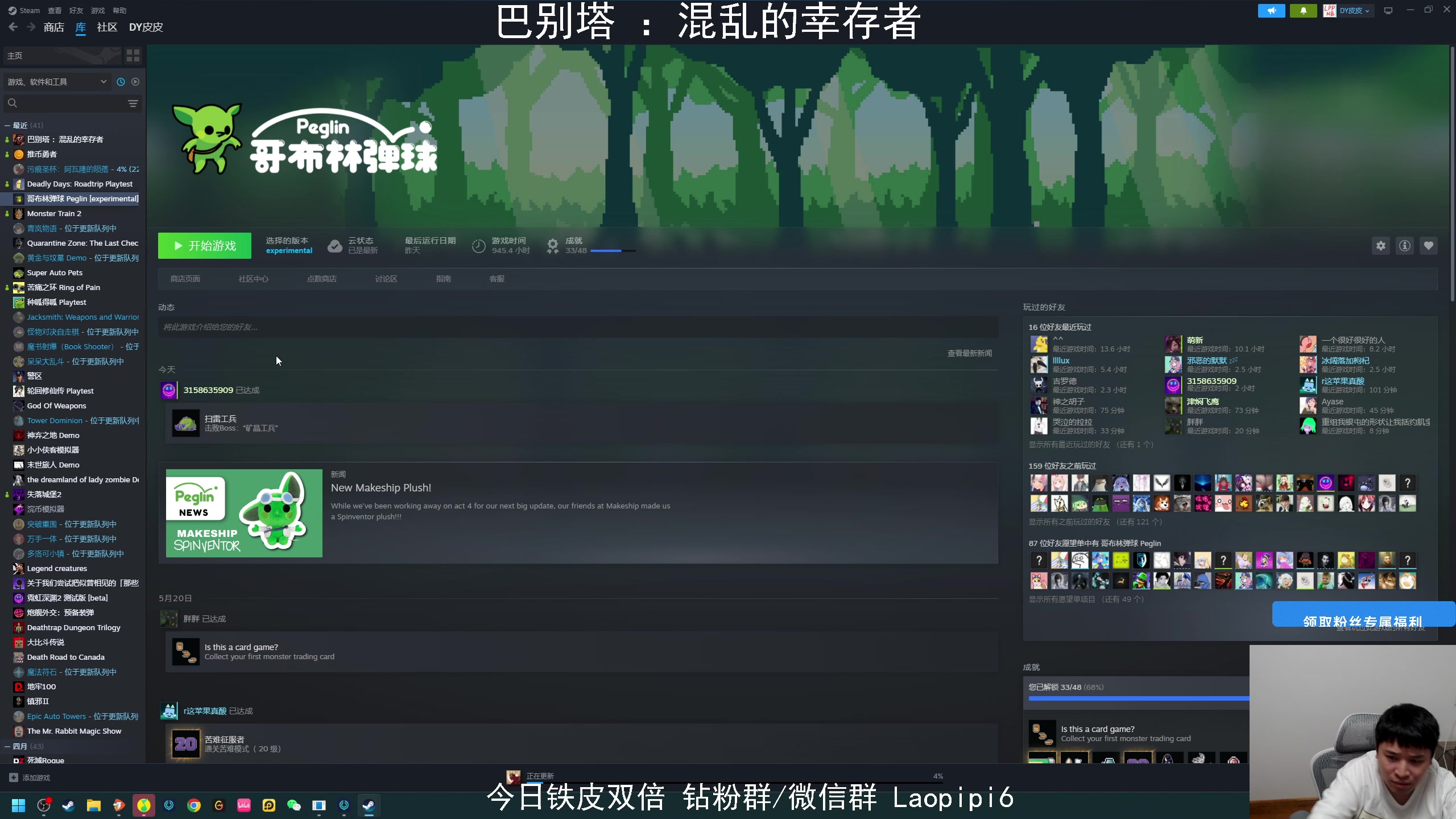Open the OBS Studio taskbar icon
This screenshot has height=819, width=1456.
[x=44, y=805]
